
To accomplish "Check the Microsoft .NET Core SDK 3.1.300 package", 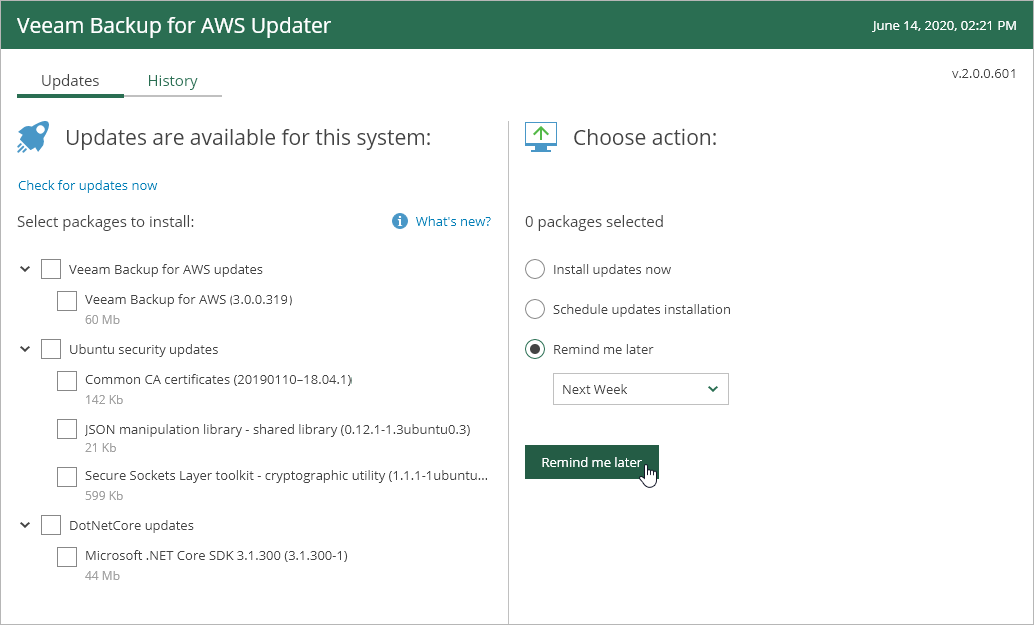I will [x=67, y=556].
